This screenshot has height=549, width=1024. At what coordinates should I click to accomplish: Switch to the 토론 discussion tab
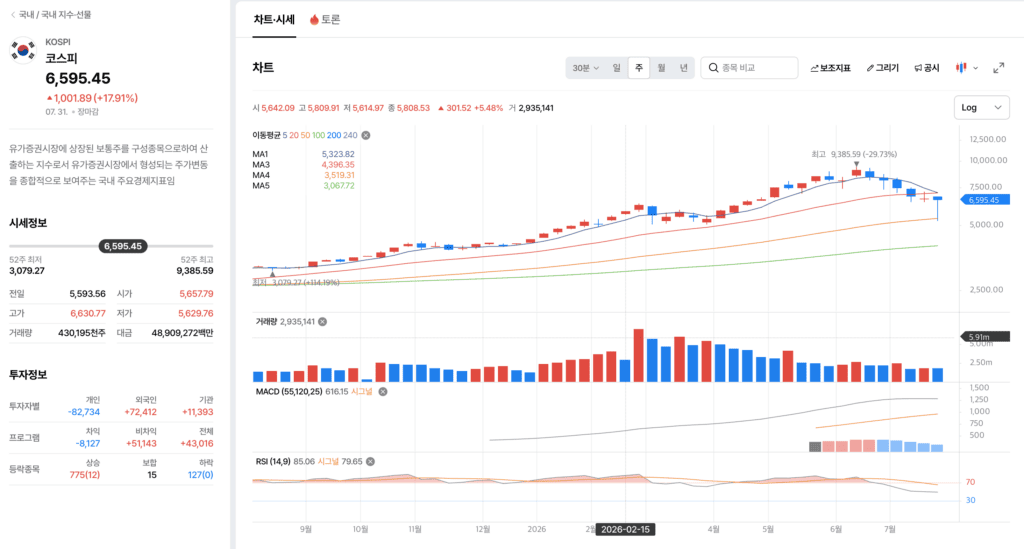[325, 20]
